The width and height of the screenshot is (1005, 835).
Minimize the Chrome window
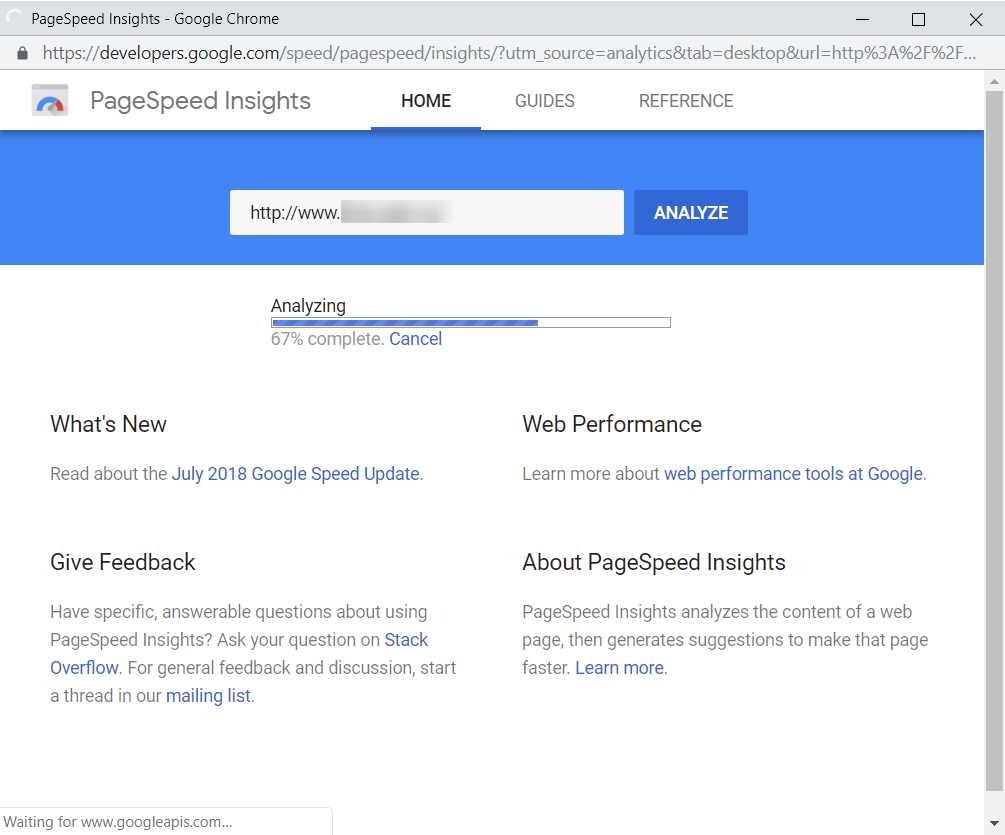pyautogui.click(x=860, y=19)
